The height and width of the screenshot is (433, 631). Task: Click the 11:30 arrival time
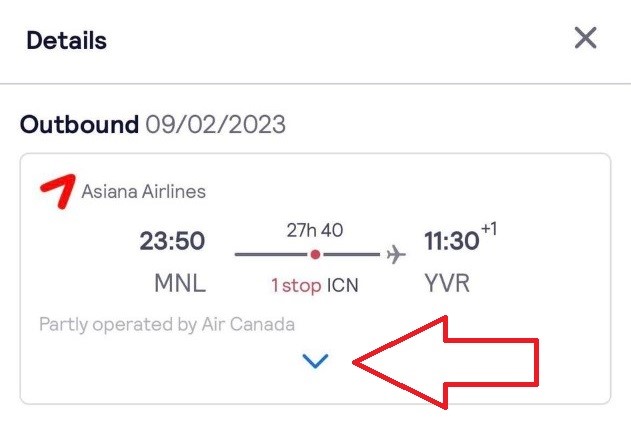coord(452,241)
